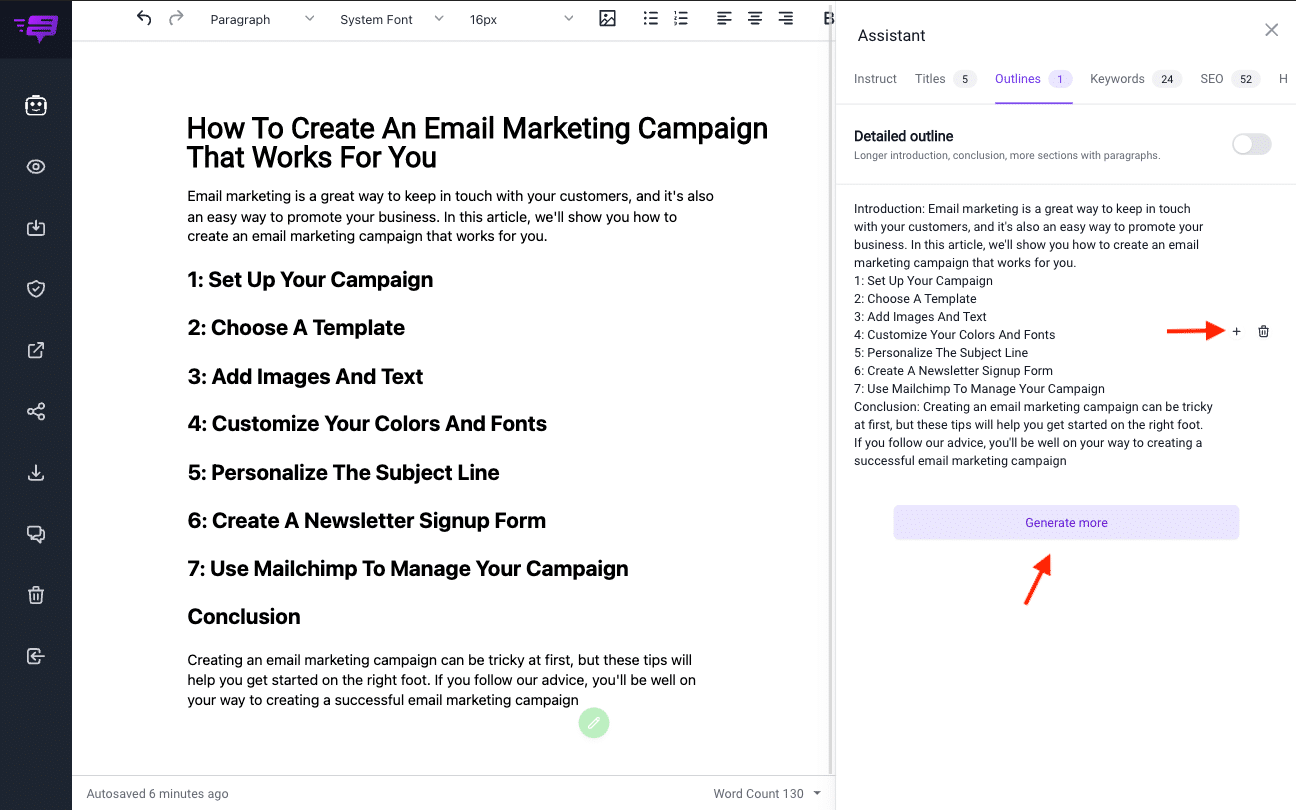Click the Generate more button
The height and width of the screenshot is (810, 1296).
[x=1066, y=522]
